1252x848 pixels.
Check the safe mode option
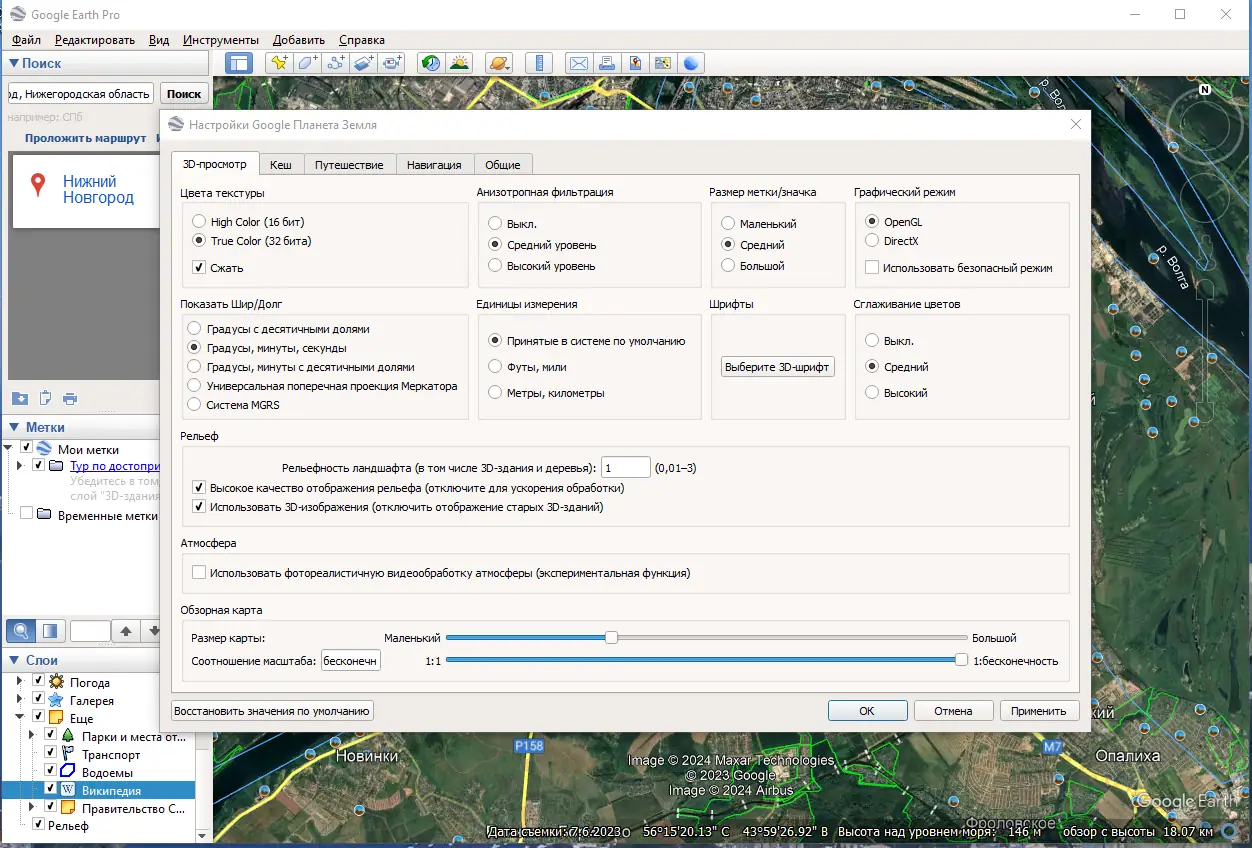pos(872,268)
